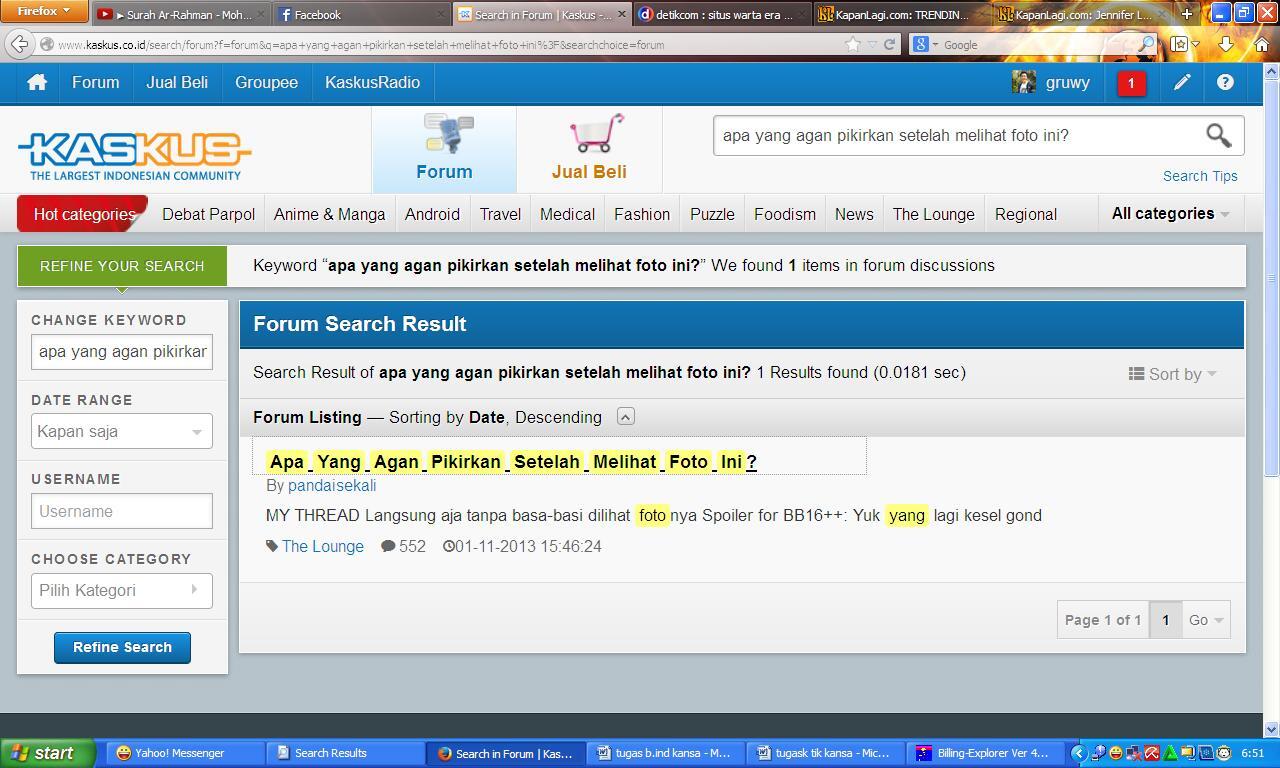The height and width of the screenshot is (768, 1280).
Task: Click the Username filter field
Action: tap(122, 511)
